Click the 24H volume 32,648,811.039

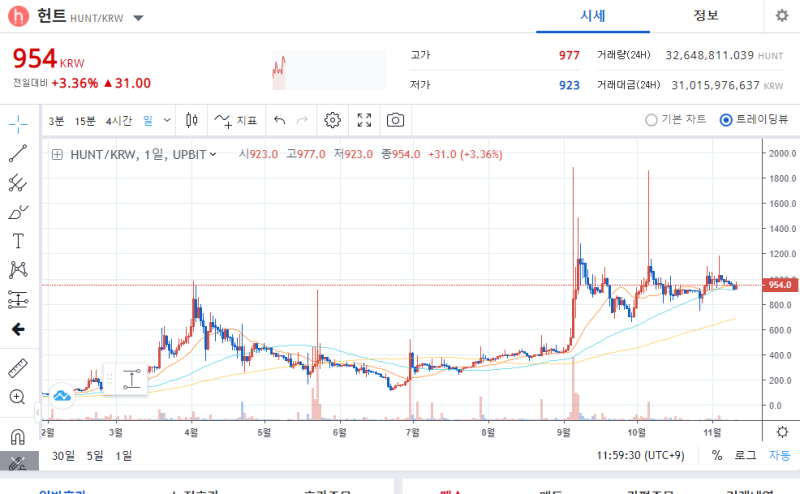709,55
